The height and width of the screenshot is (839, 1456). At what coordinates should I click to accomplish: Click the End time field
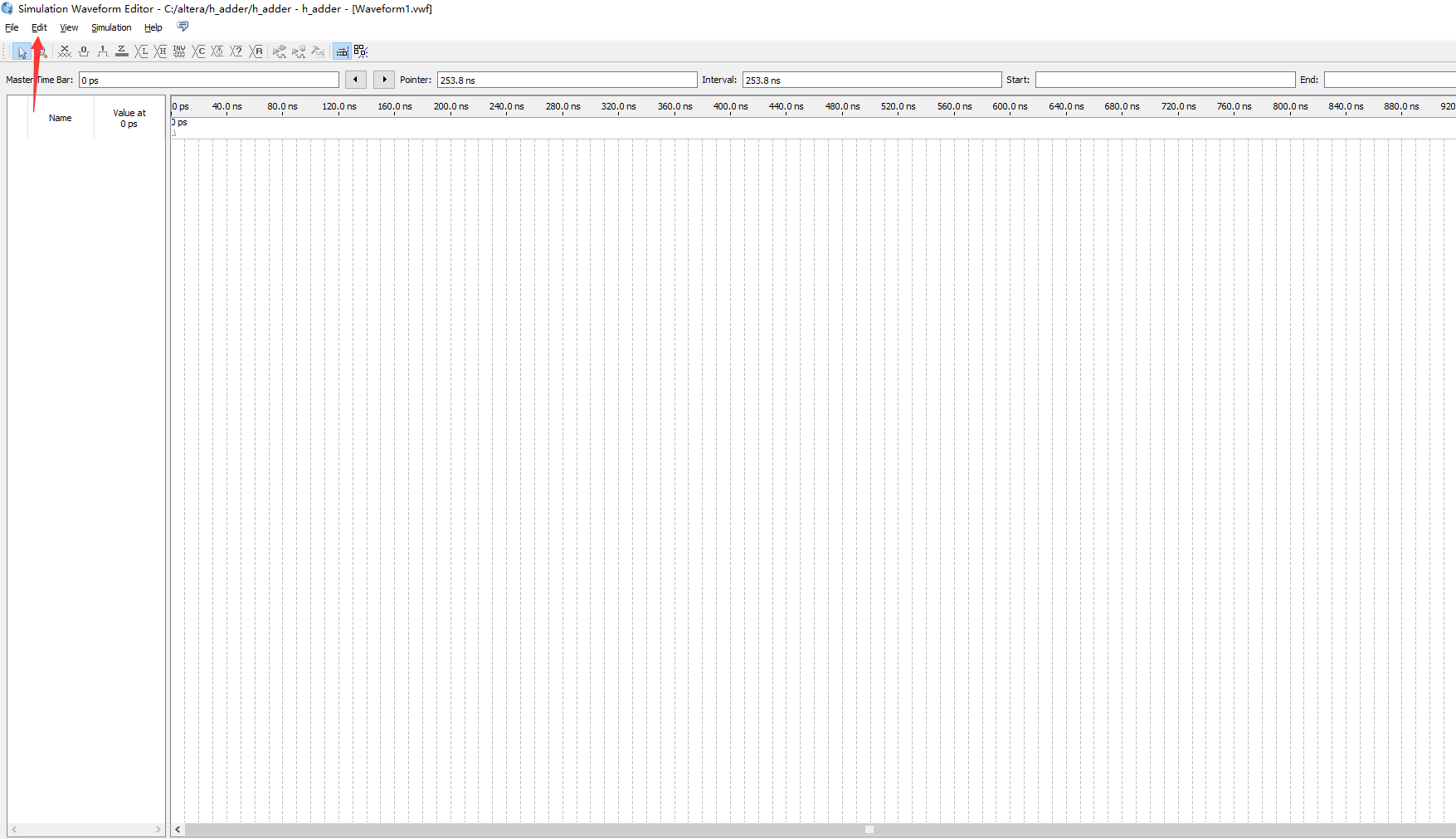point(1390,80)
